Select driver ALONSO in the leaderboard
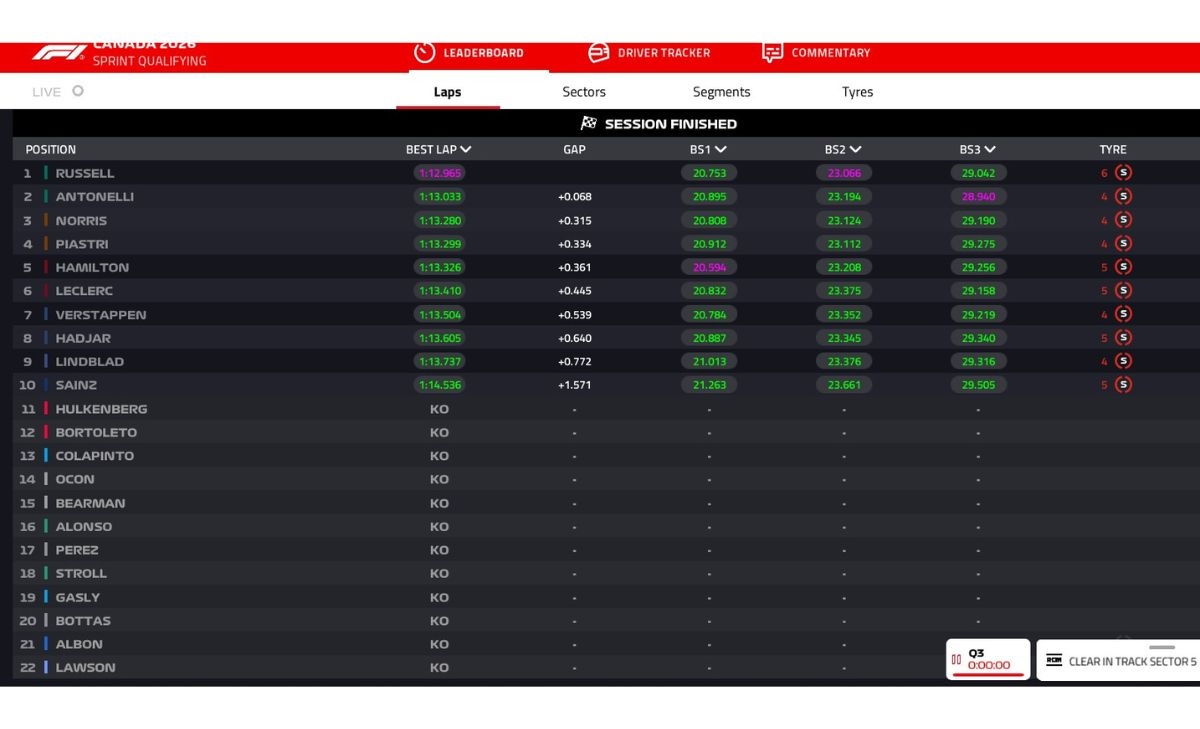 84,526
